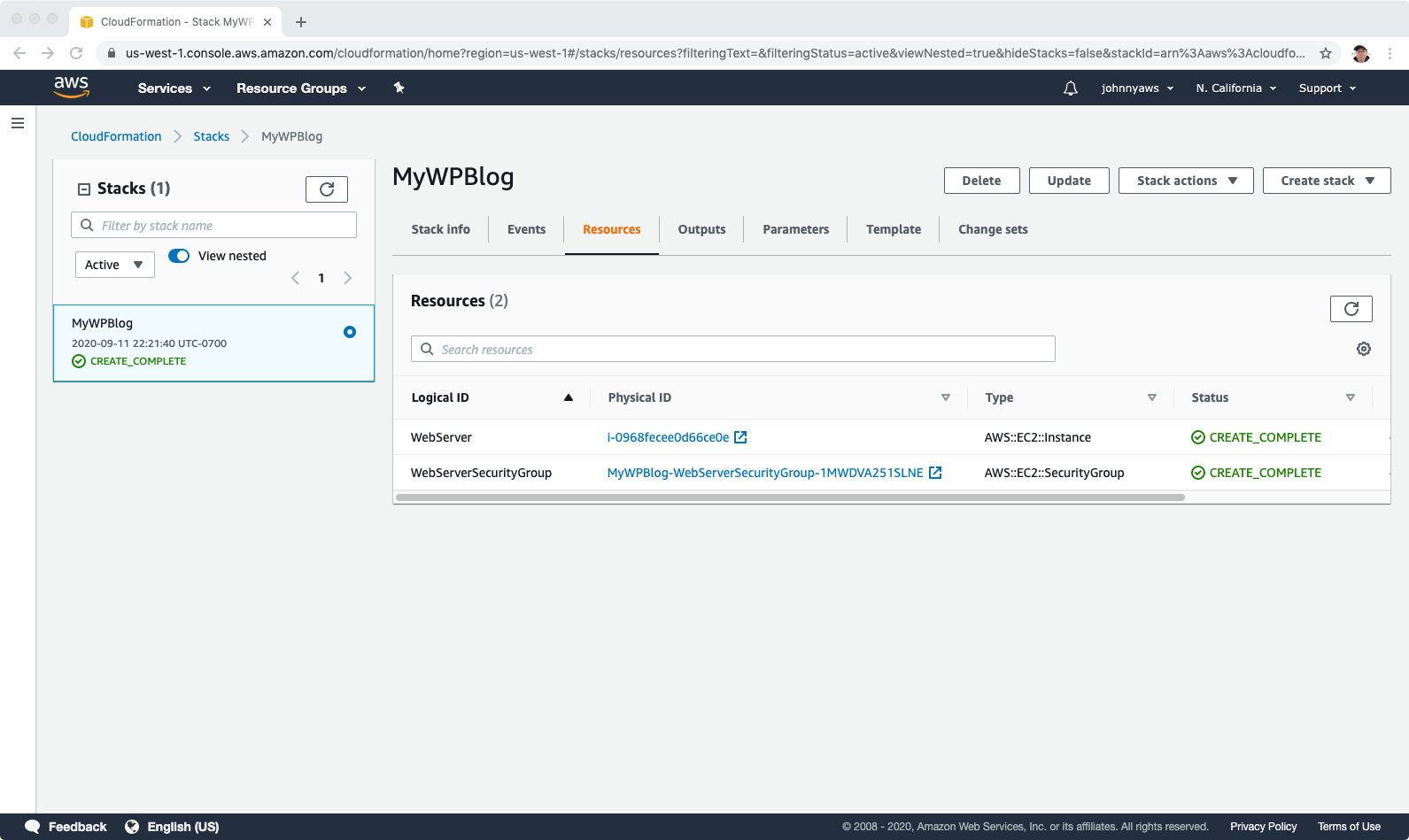Open Chrome's three-dot menu

click(x=1390, y=53)
